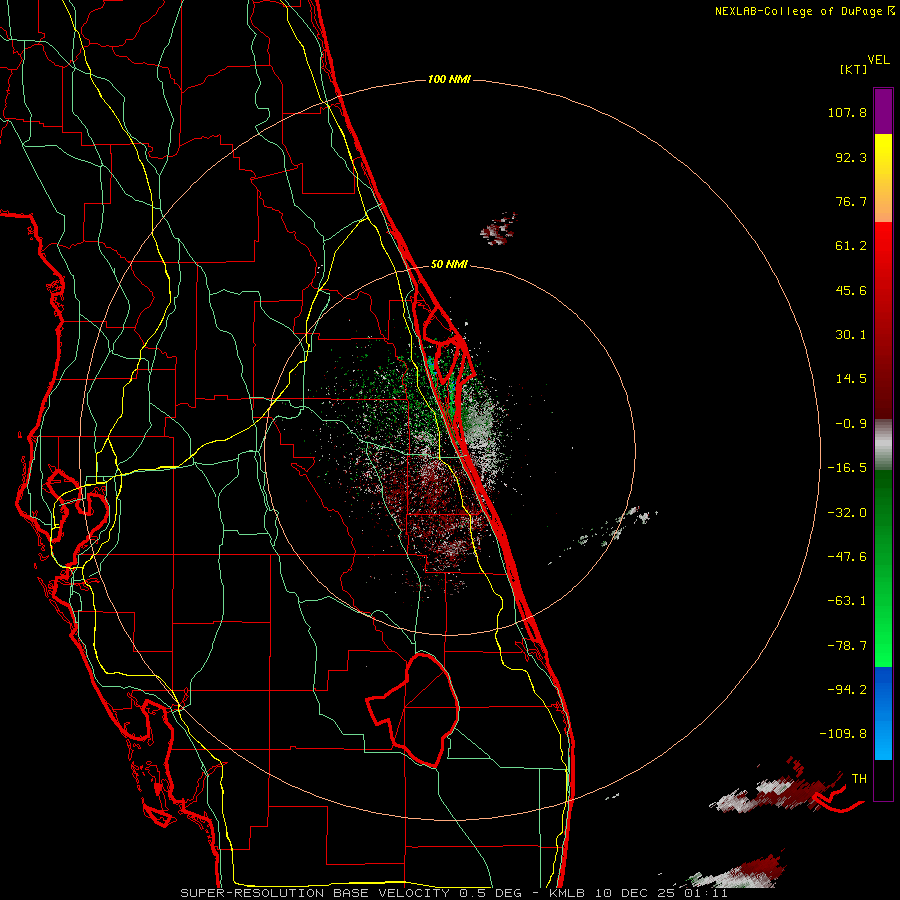Select the 107.8 velocity scale value
The image size is (900, 900).
(847, 112)
